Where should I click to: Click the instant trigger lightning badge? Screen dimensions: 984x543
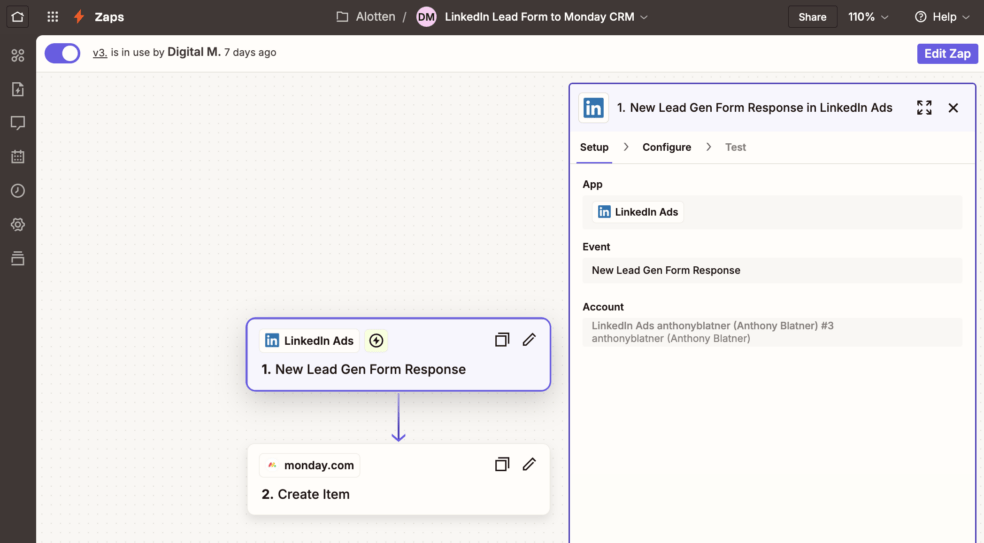point(376,340)
